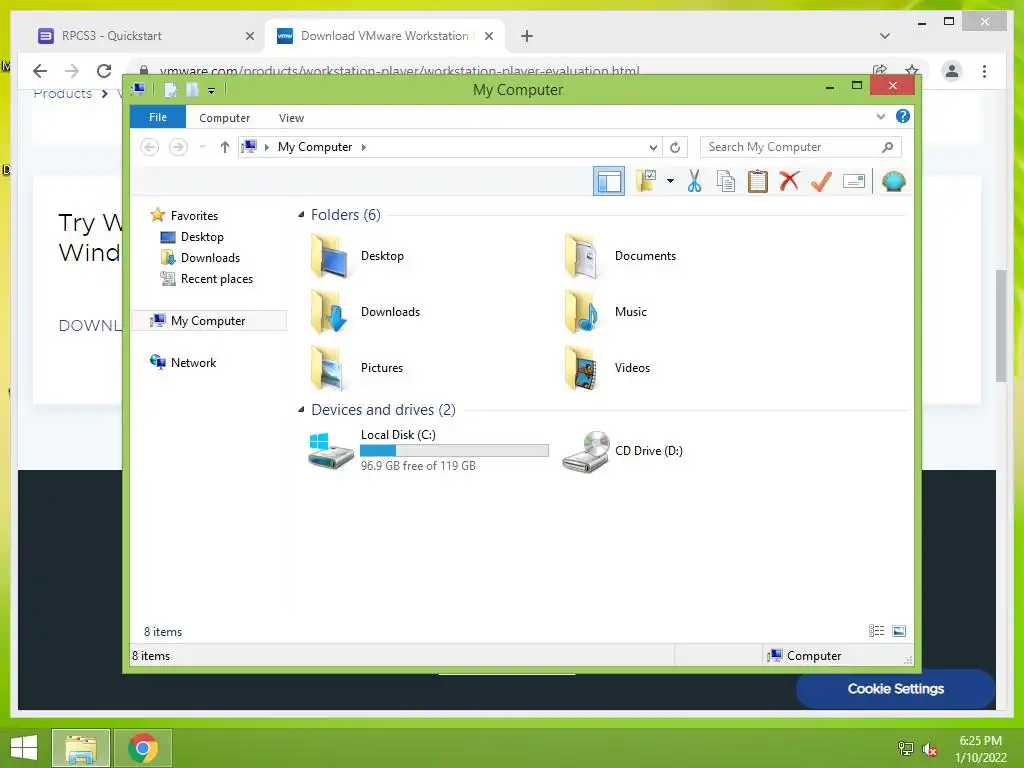Select CD Drive (D:)

[x=622, y=451]
